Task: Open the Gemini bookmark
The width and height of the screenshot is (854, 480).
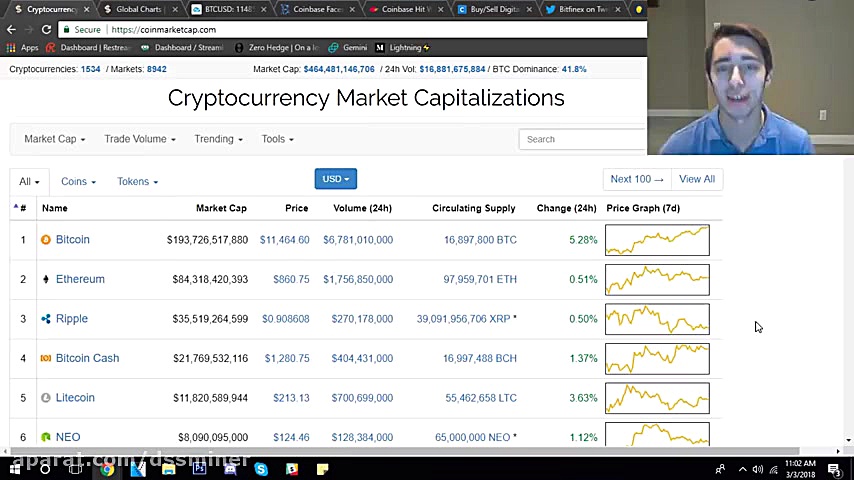Action: pos(348,47)
